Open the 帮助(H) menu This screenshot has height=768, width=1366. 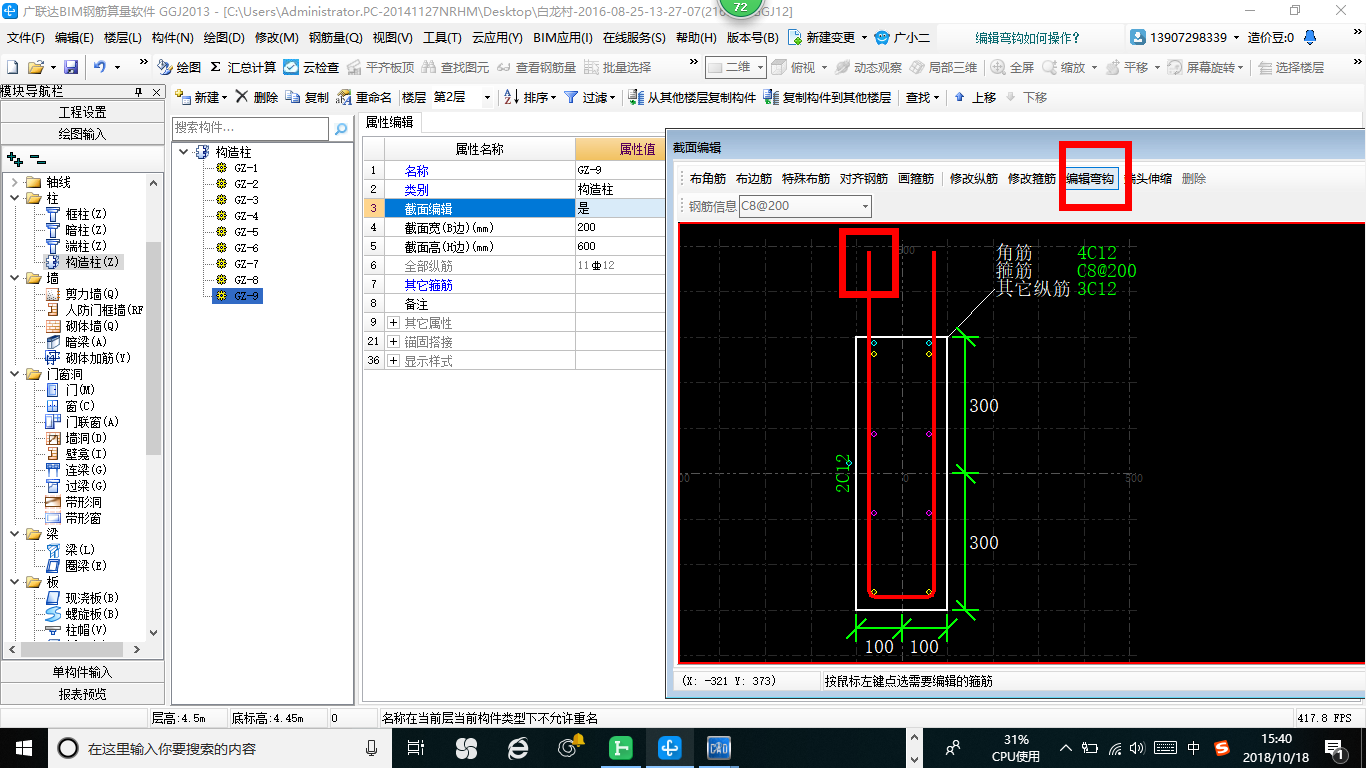[696, 38]
